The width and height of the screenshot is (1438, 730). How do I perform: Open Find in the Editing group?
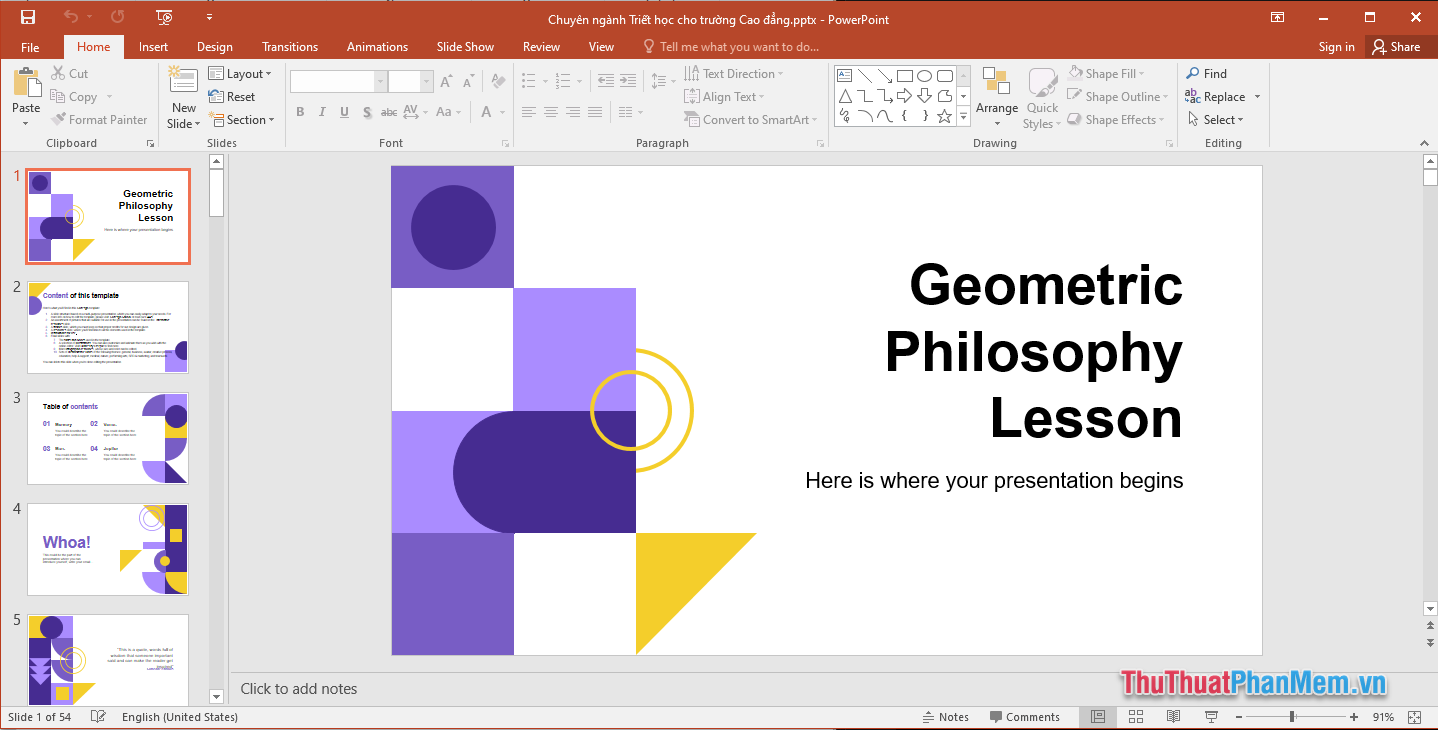(x=1208, y=72)
